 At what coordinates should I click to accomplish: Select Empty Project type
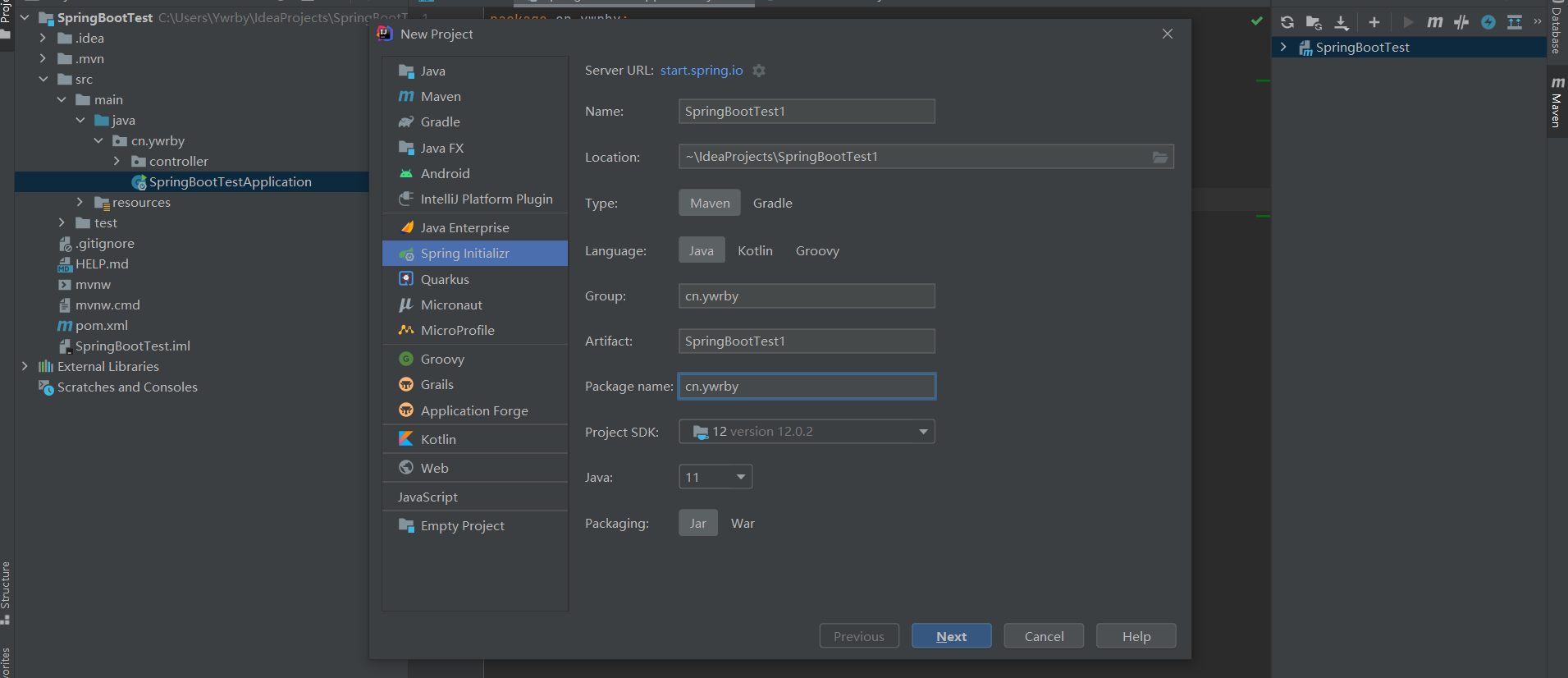pos(475,526)
